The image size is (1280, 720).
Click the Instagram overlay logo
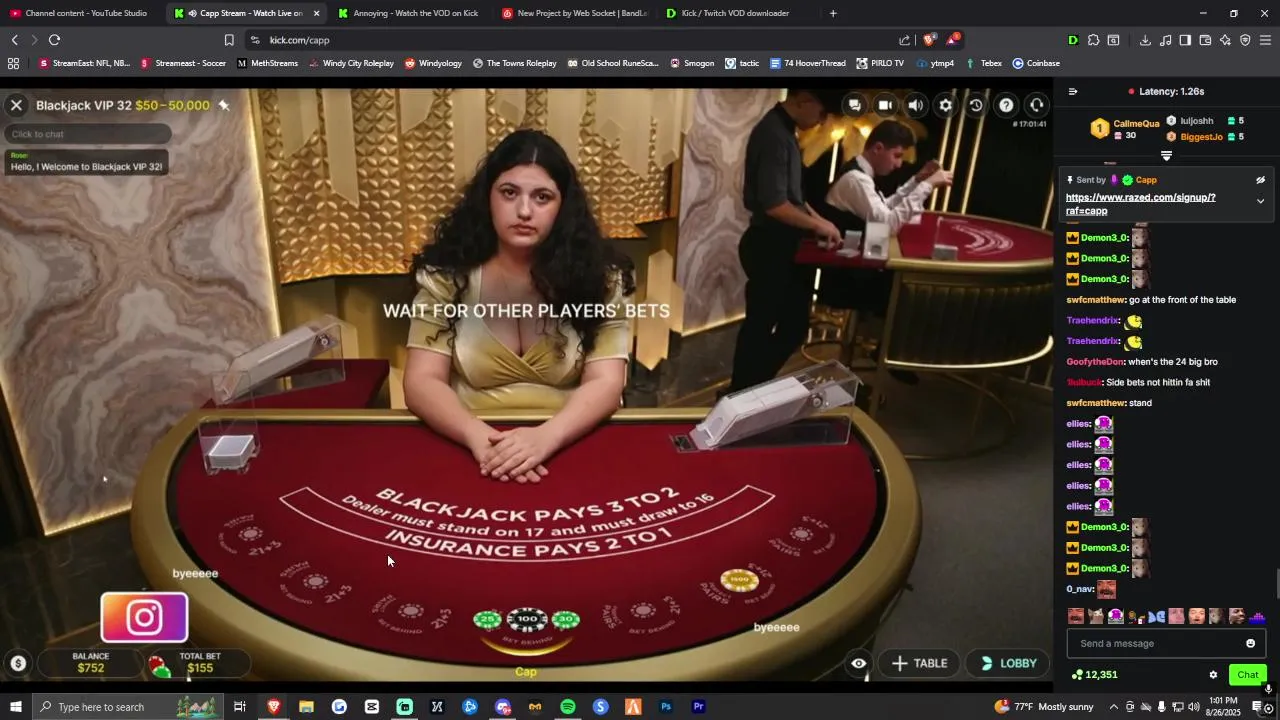click(144, 617)
